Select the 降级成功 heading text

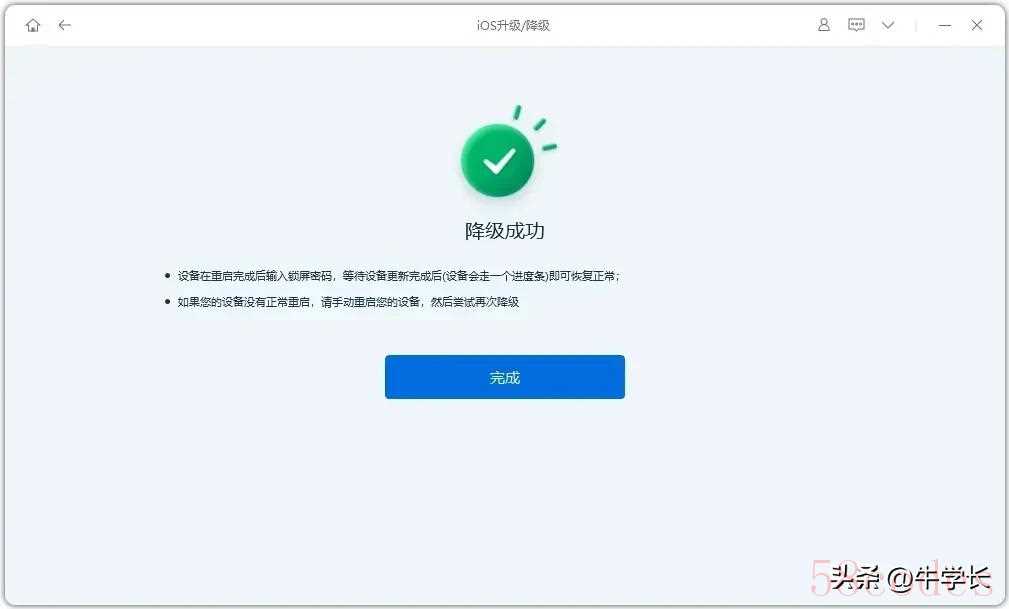pyautogui.click(x=504, y=230)
